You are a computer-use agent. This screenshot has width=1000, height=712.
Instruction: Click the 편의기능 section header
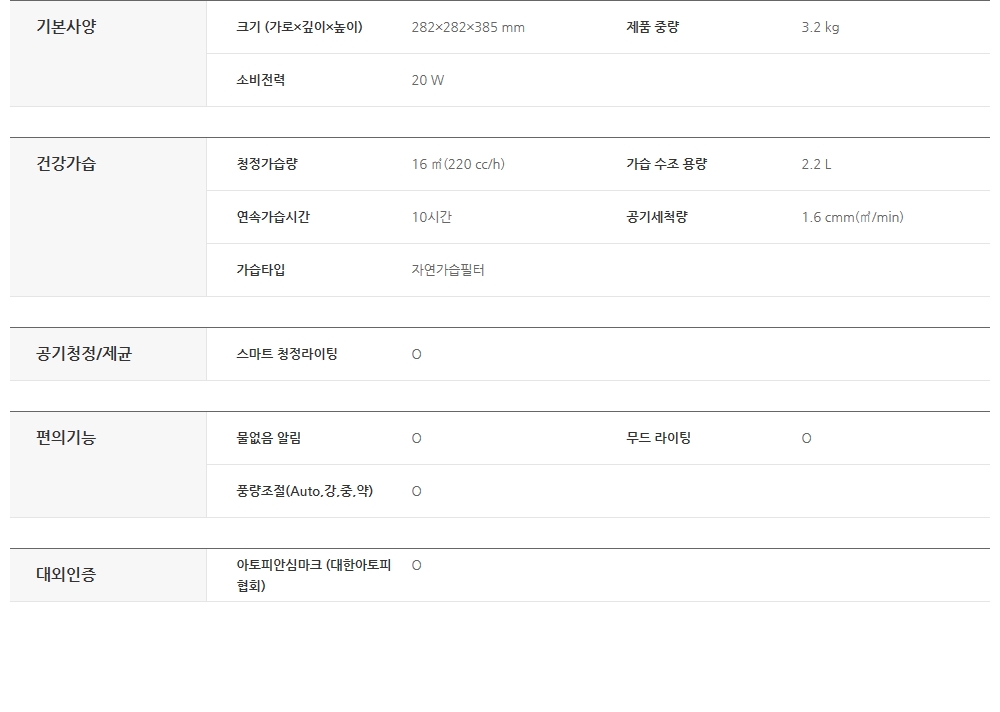tap(66, 438)
